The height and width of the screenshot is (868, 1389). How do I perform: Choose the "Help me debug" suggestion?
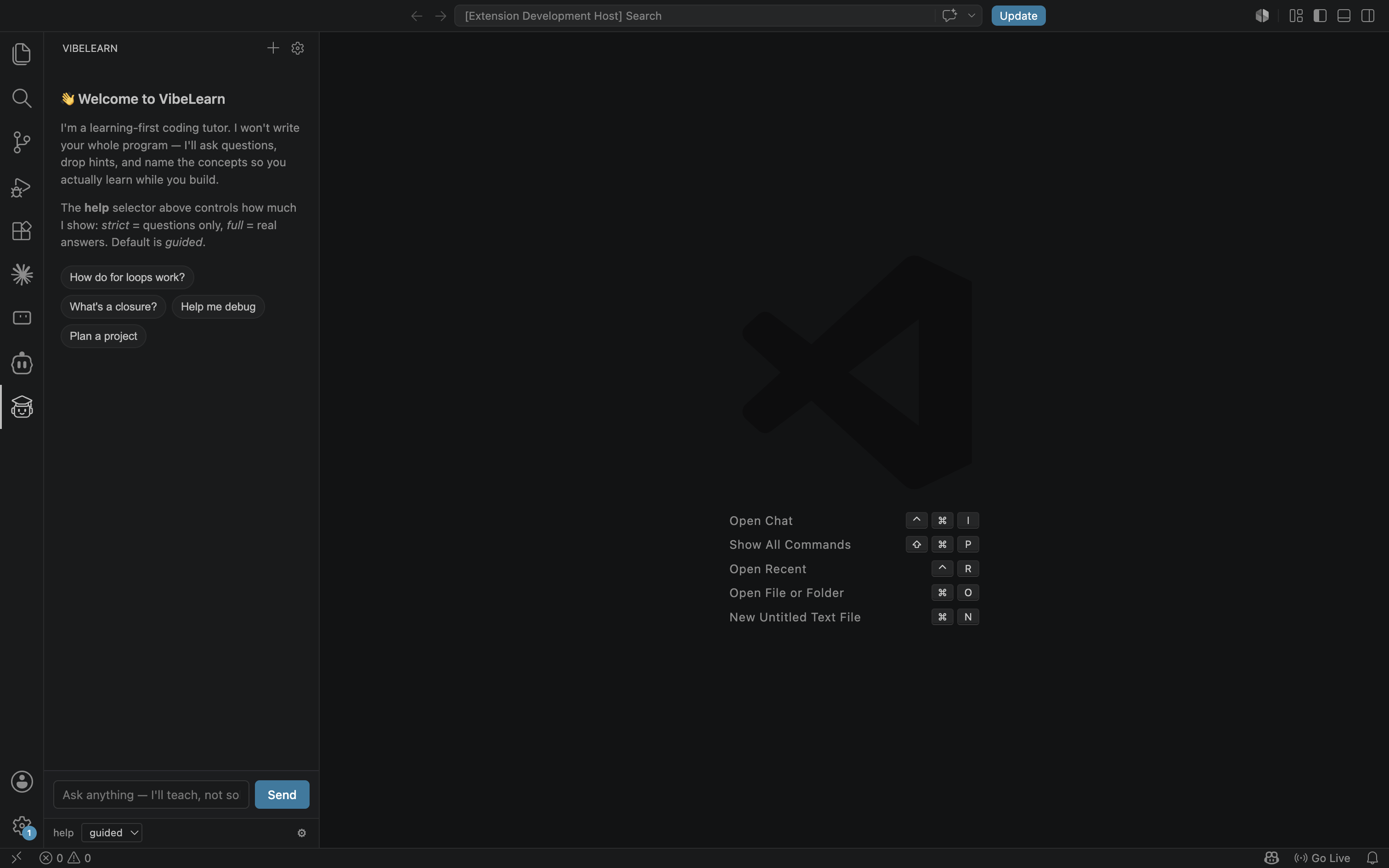(218, 307)
